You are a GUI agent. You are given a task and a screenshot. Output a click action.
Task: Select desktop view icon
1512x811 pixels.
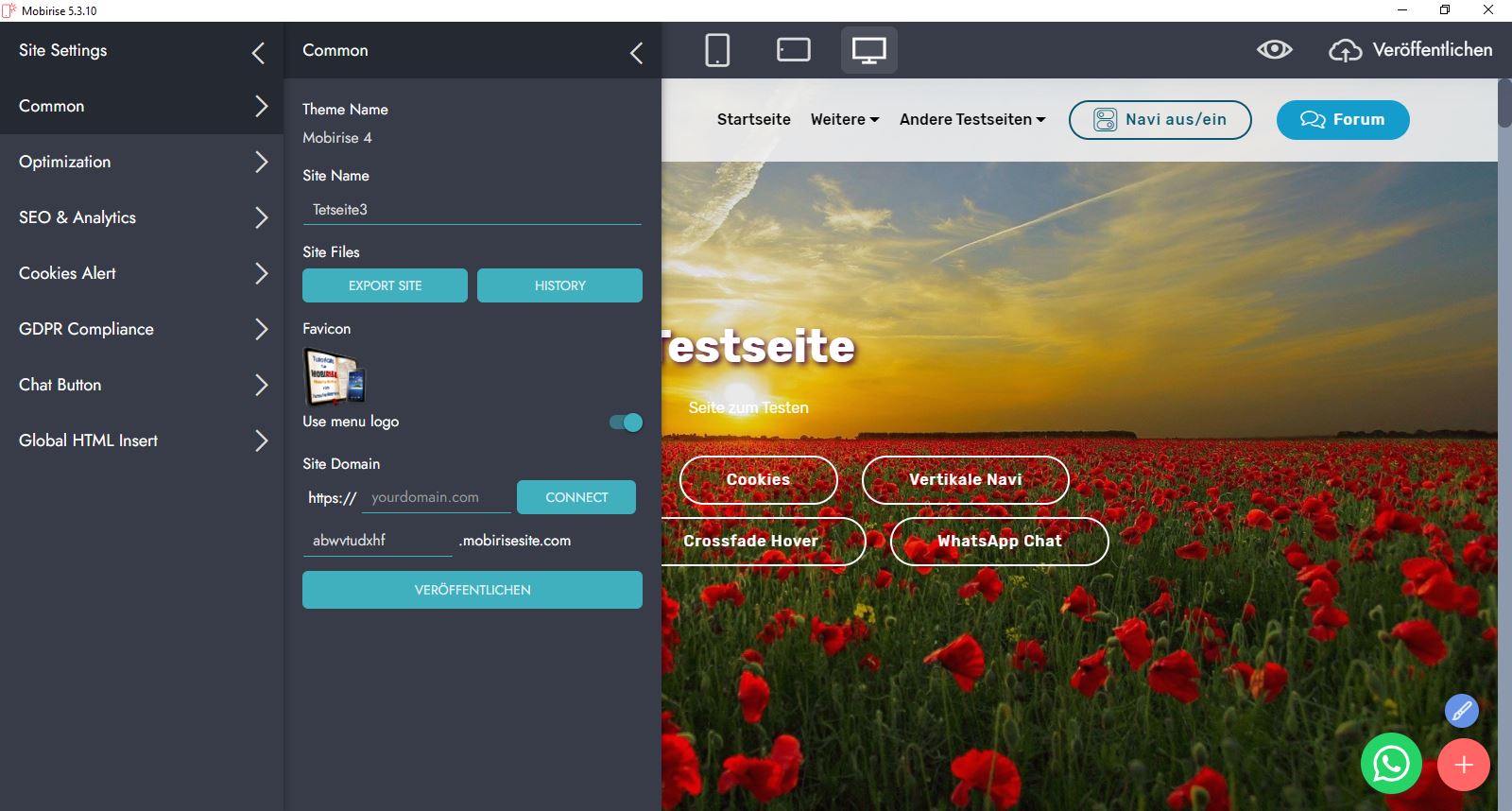(868, 50)
